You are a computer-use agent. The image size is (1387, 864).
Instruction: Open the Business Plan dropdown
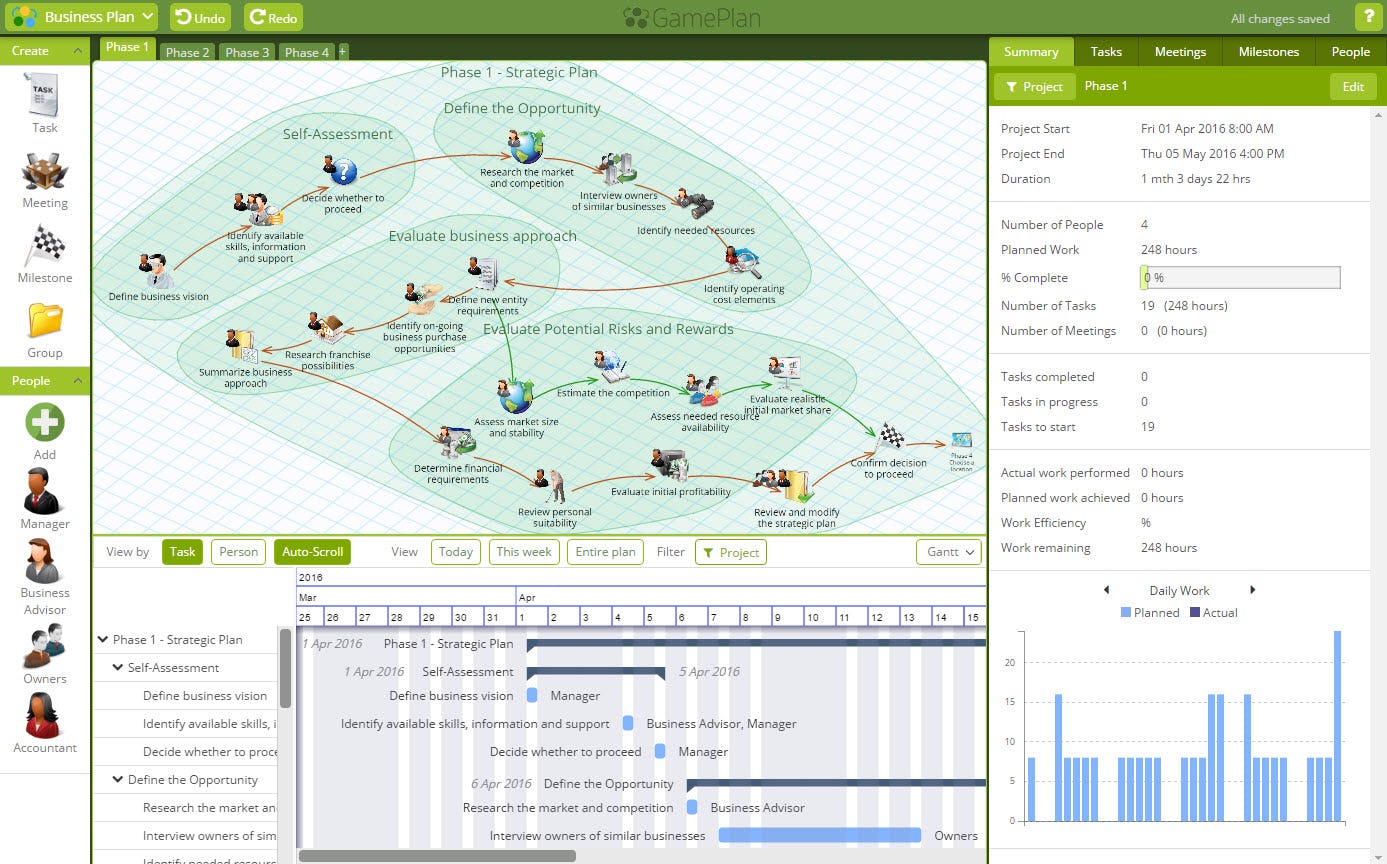tap(83, 16)
